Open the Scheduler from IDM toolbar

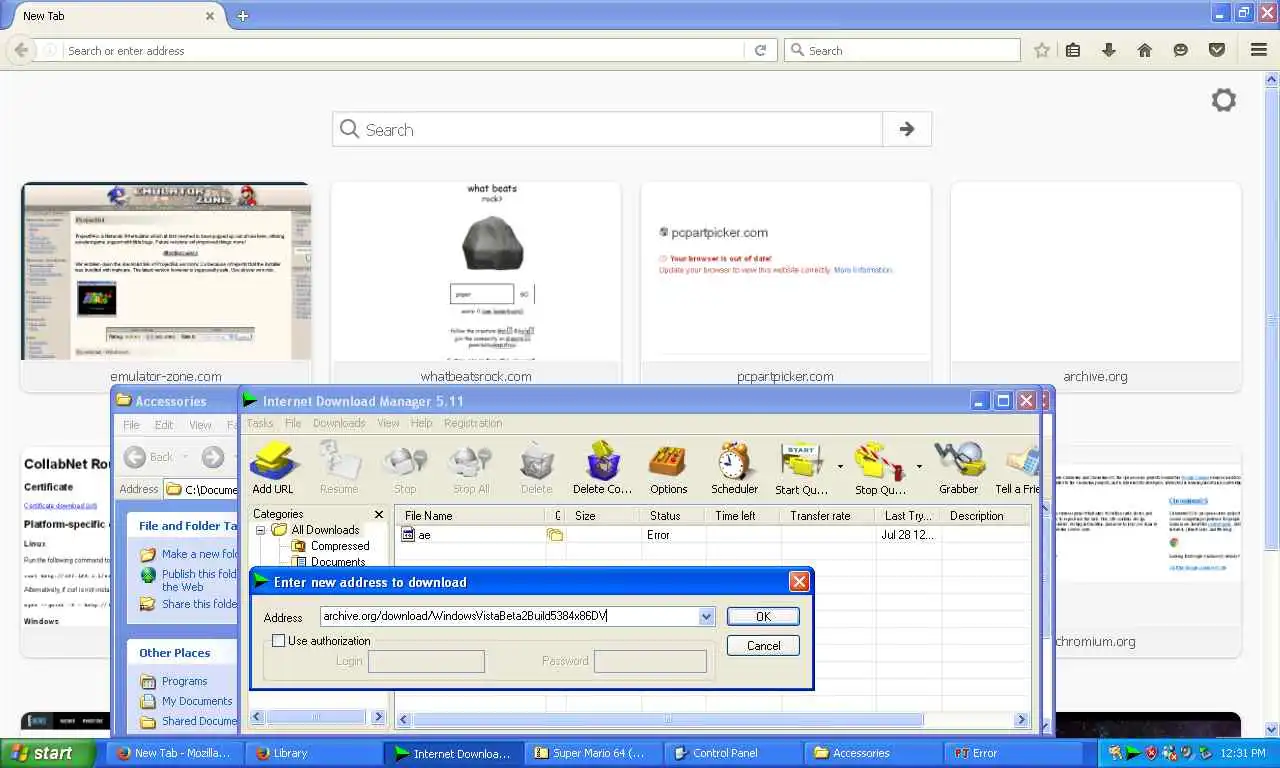pyautogui.click(x=734, y=469)
